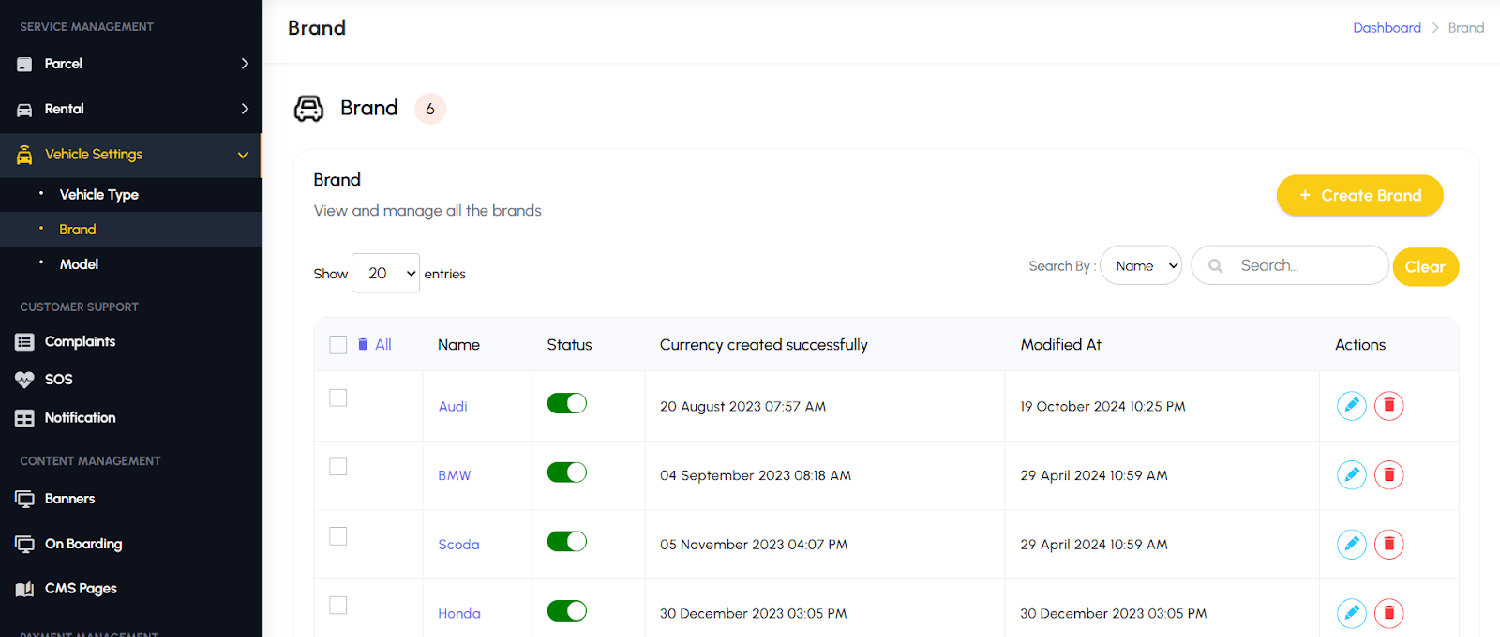Click the Name column header
Screen dimensions: 1500x637
[459, 345]
